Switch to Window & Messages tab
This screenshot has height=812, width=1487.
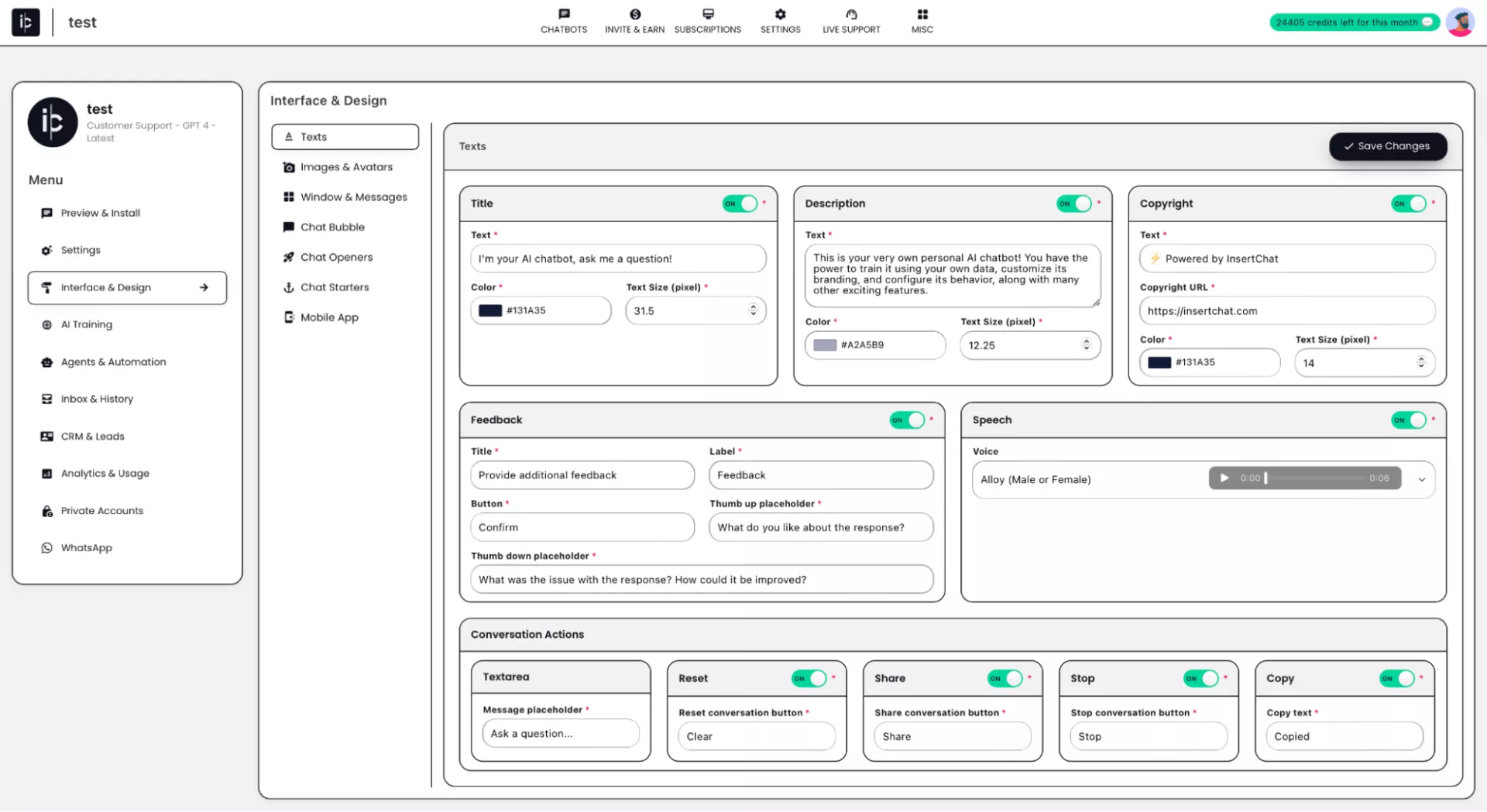tap(353, 197)
